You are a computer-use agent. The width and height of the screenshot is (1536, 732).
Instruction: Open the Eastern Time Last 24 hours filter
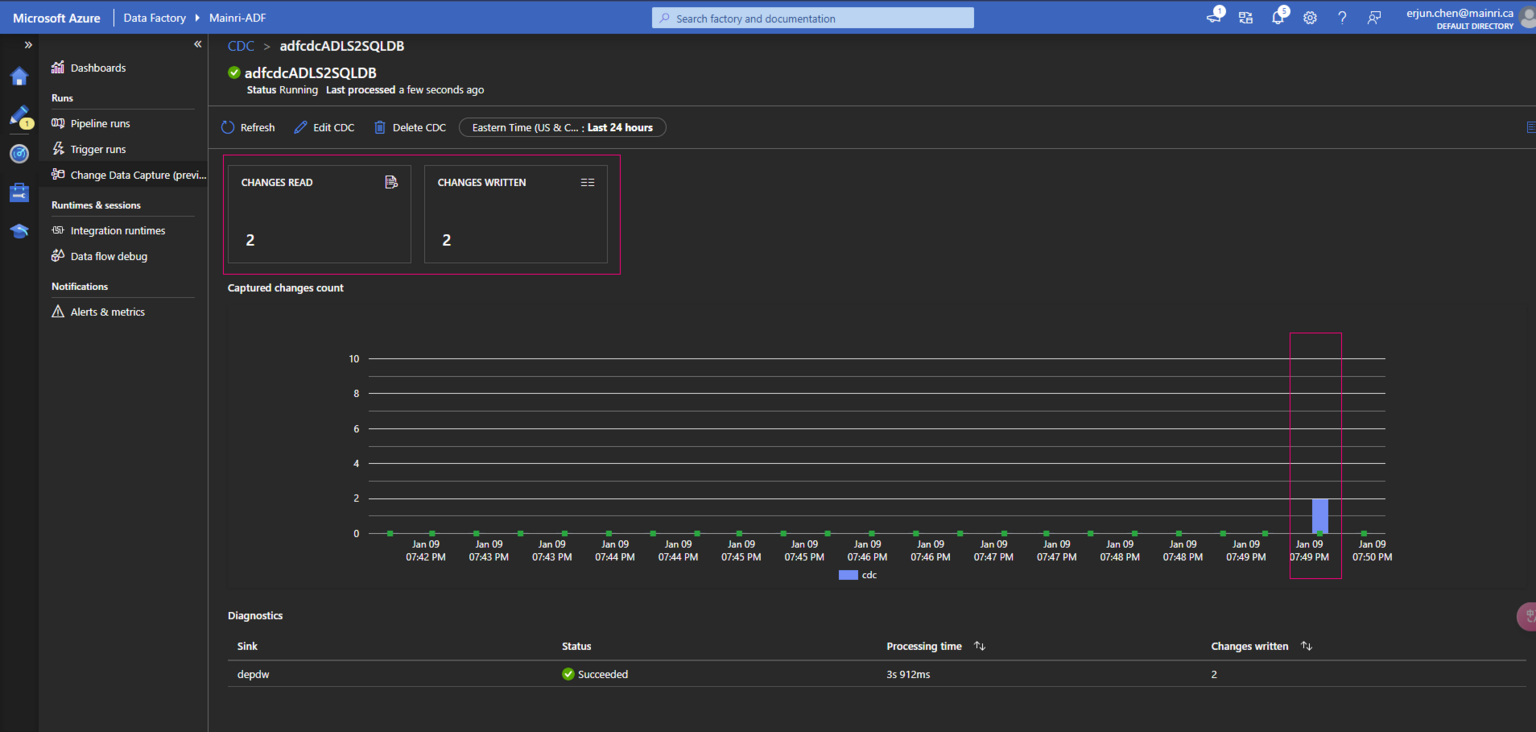561,127
